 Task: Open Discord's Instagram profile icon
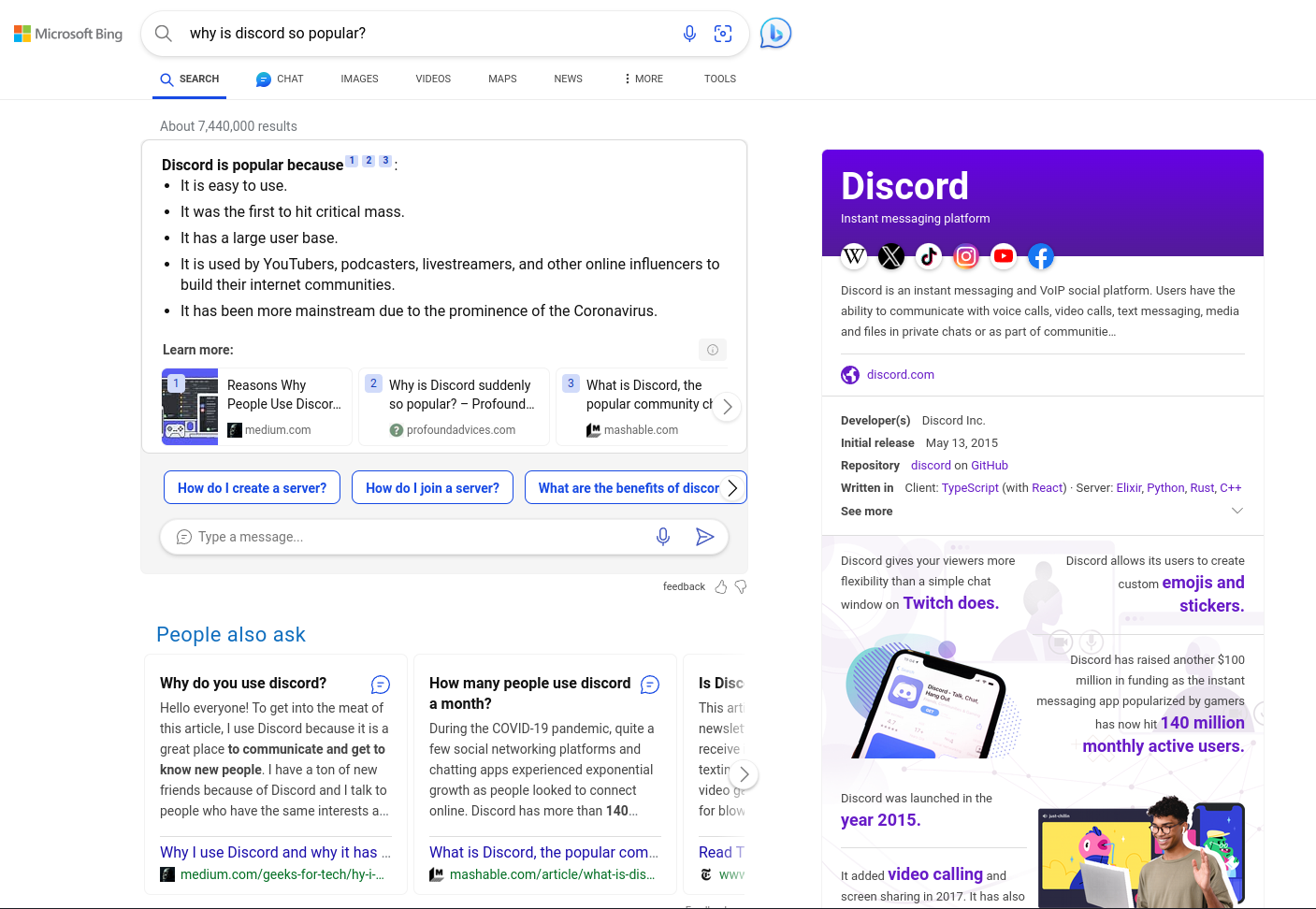tap(966, 256)
